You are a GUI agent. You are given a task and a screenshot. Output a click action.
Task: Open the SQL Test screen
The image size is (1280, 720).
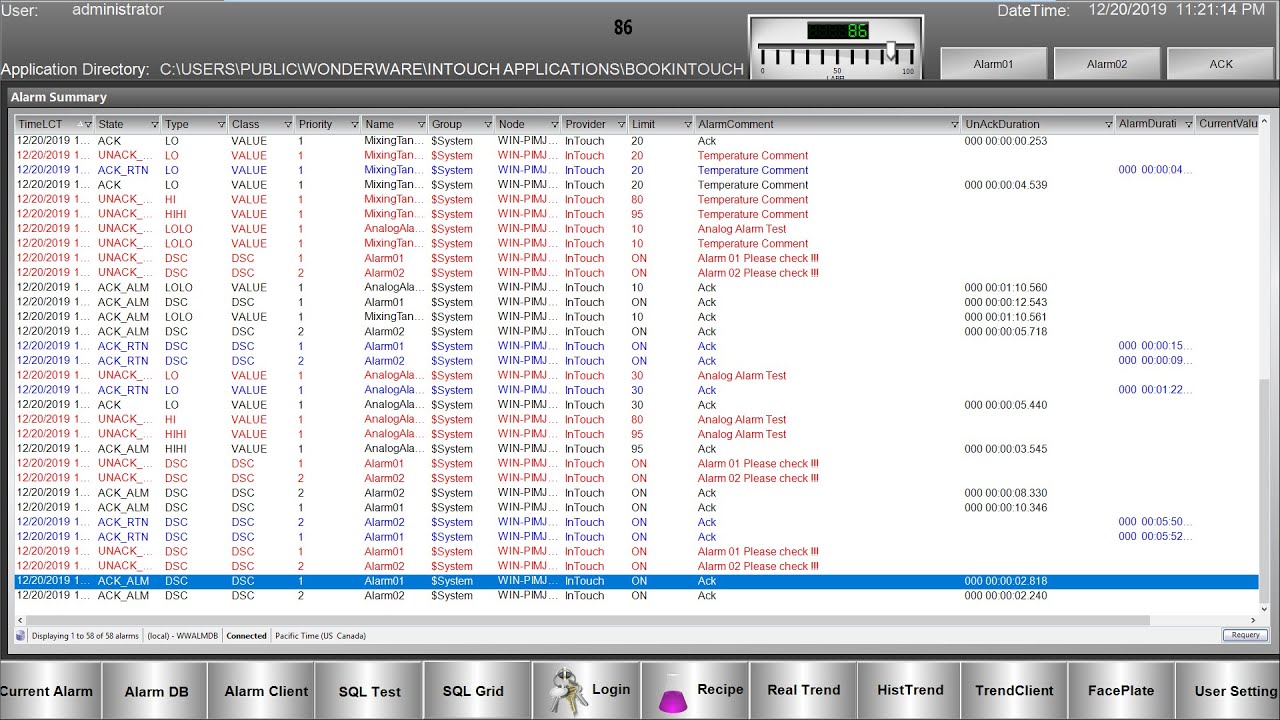(369, 690)
